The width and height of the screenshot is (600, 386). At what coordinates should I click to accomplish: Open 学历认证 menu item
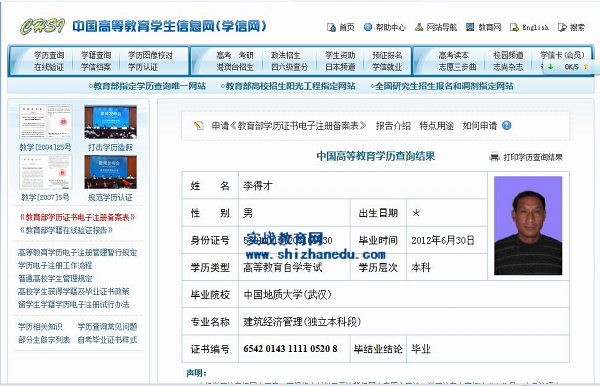click(143, 67)
